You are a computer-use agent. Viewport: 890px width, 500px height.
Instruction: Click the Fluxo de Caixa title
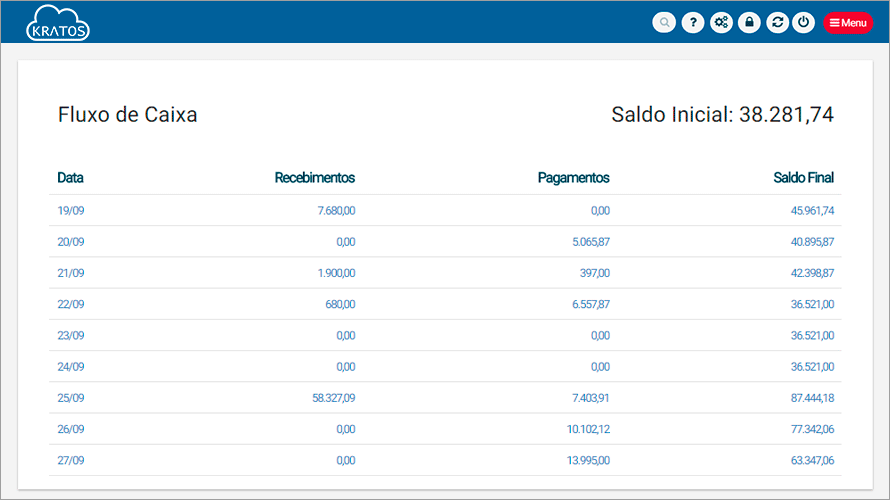click(x=128, y=115)
